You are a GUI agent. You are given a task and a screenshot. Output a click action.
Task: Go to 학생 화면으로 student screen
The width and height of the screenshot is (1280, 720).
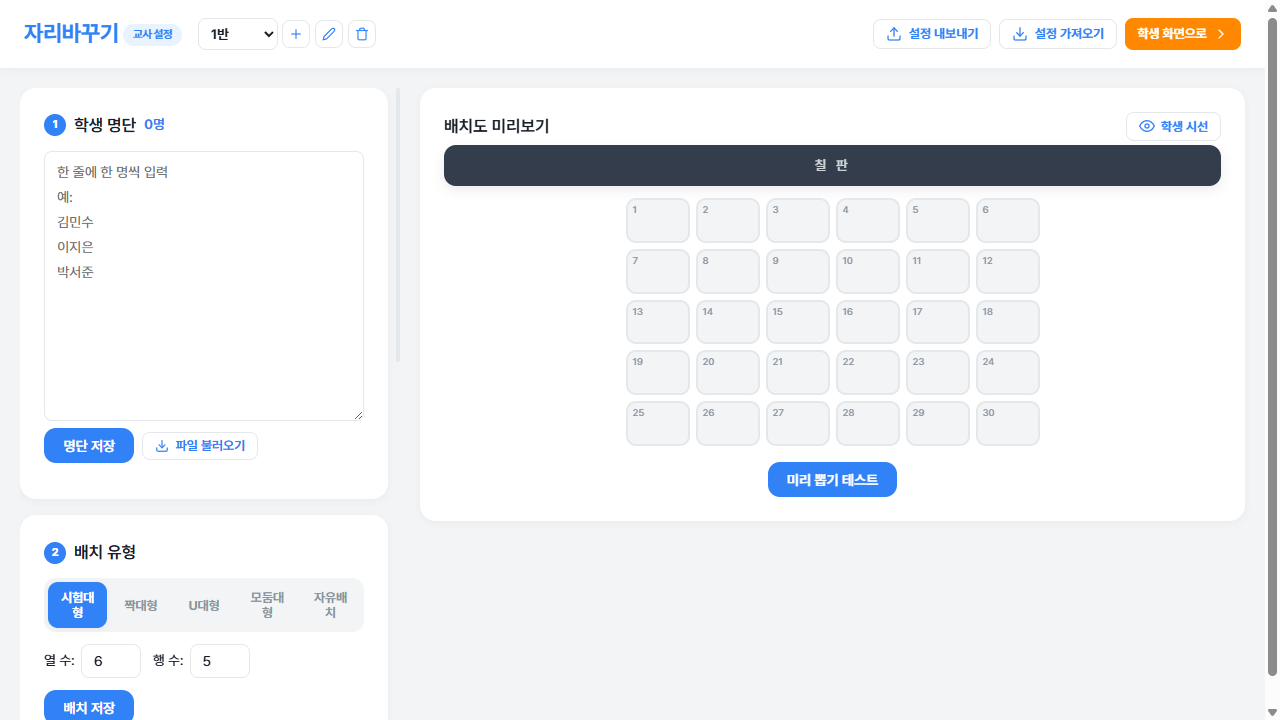click(x=1182, y=34)
